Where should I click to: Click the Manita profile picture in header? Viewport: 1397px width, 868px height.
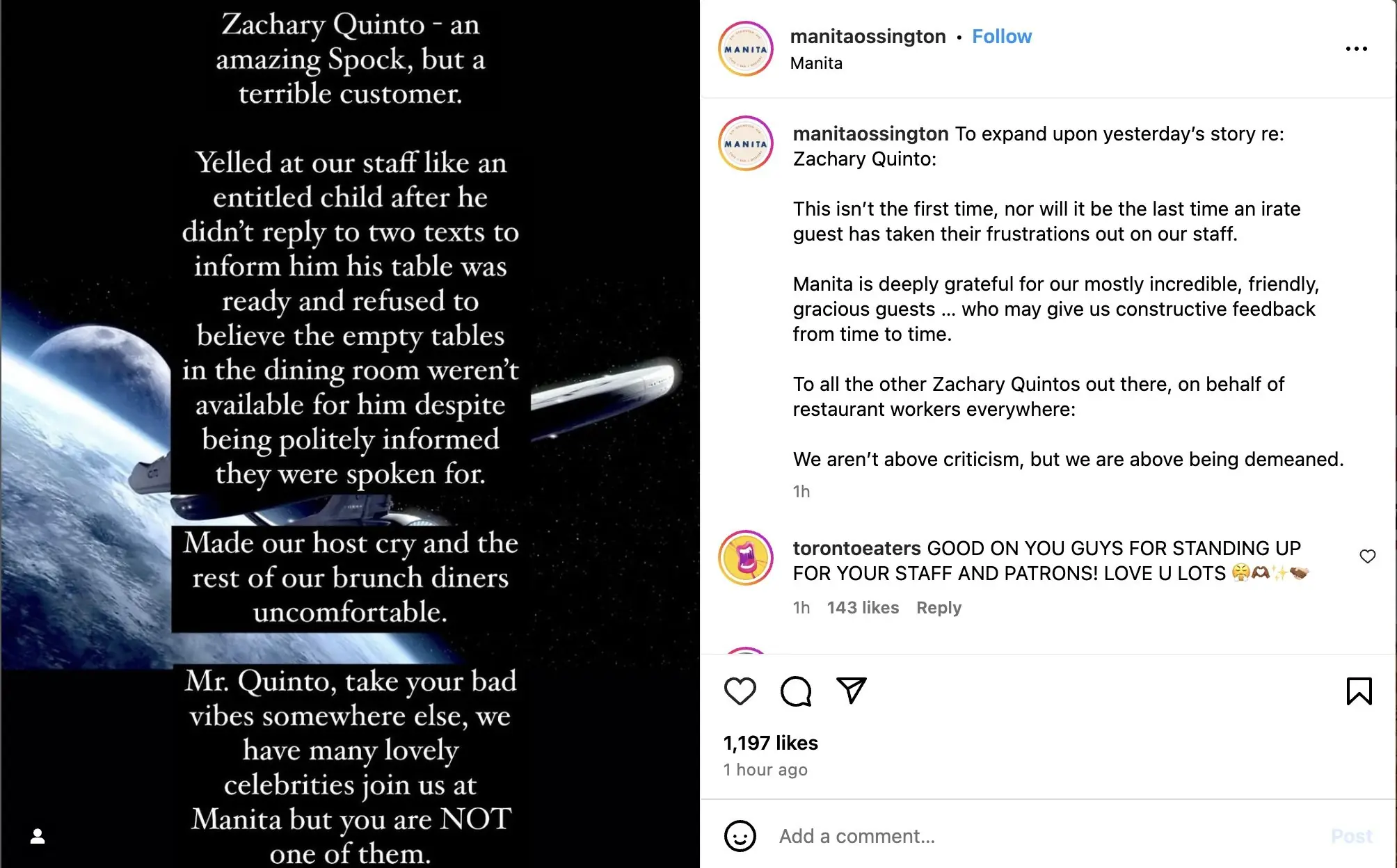[x=745, y=49]
